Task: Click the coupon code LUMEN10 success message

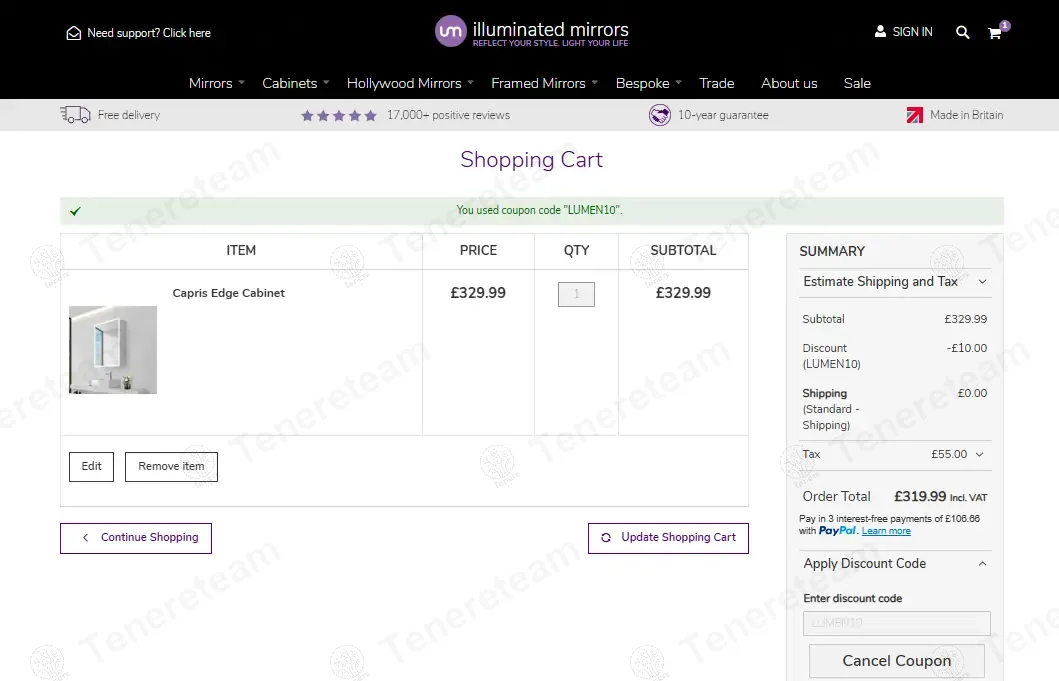Action: click(x=539, y=210)
